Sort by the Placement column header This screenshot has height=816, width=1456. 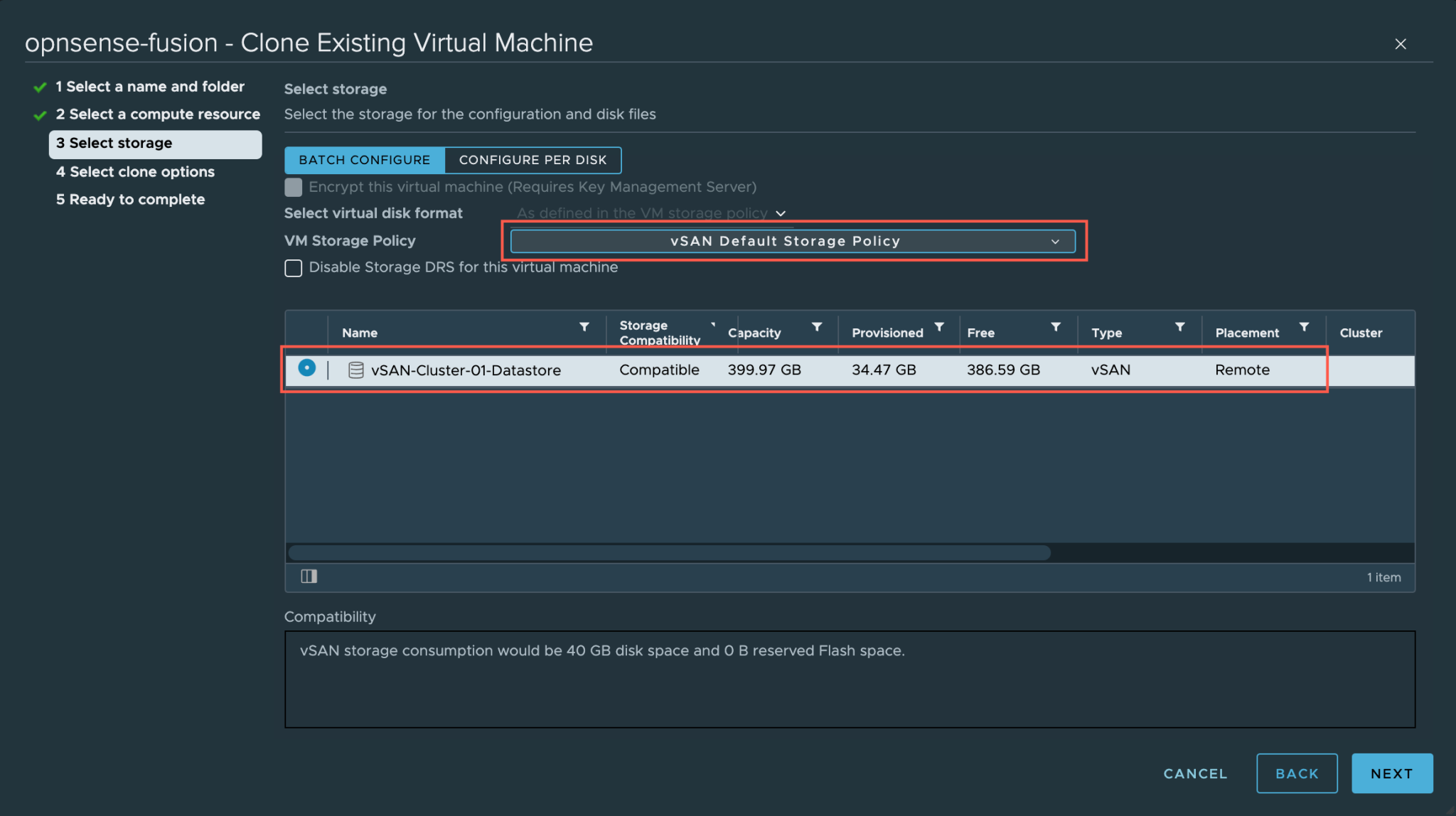pyautogui.click(x=1247, y=333)
